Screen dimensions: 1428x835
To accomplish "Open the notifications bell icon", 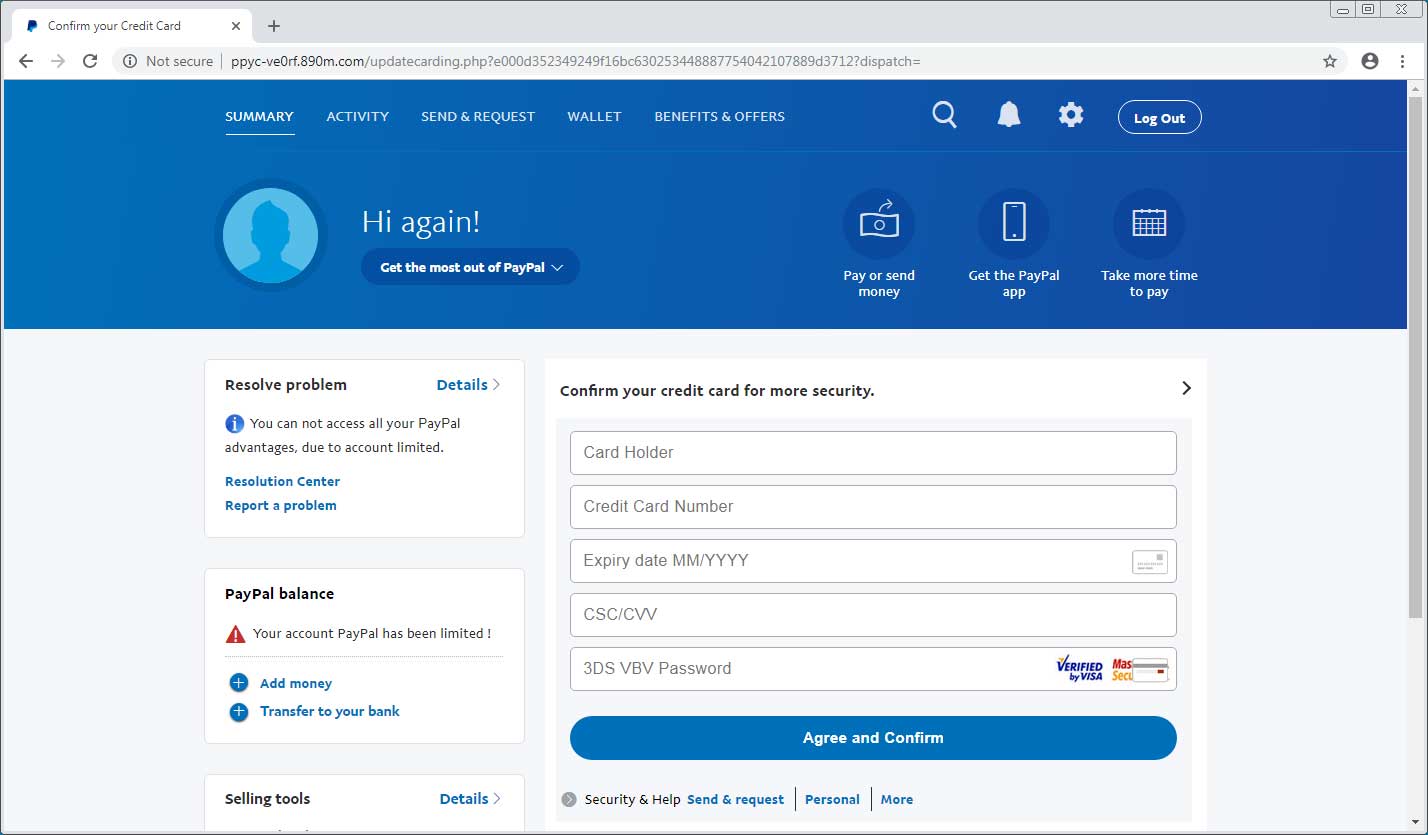I will click(x=1009, y=114).
